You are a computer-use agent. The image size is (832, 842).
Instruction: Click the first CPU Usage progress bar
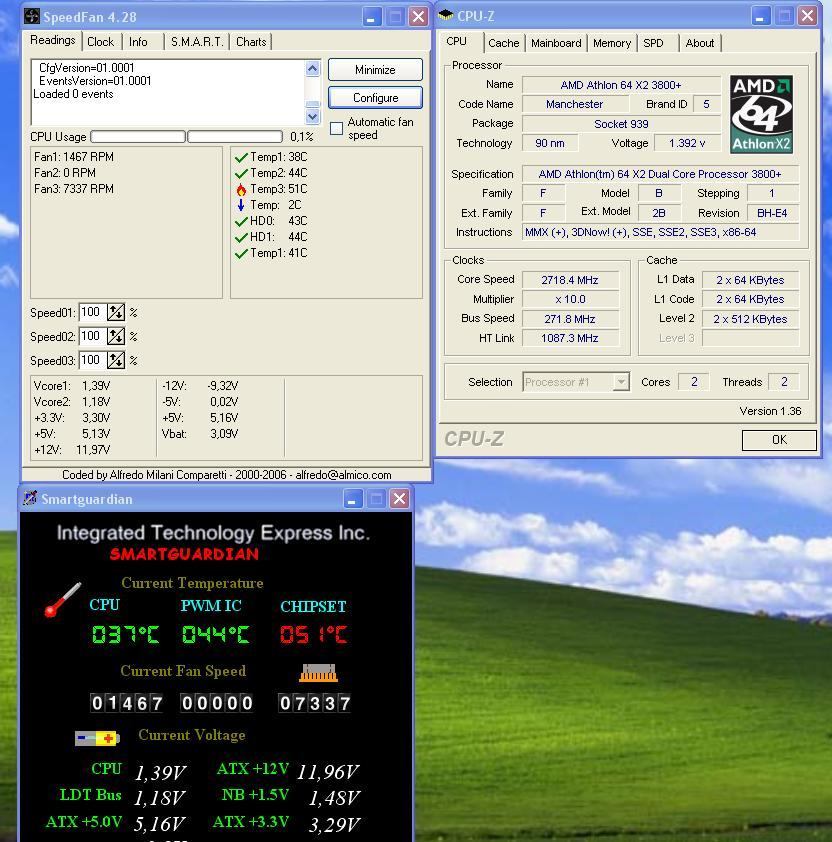coord(138,136)
